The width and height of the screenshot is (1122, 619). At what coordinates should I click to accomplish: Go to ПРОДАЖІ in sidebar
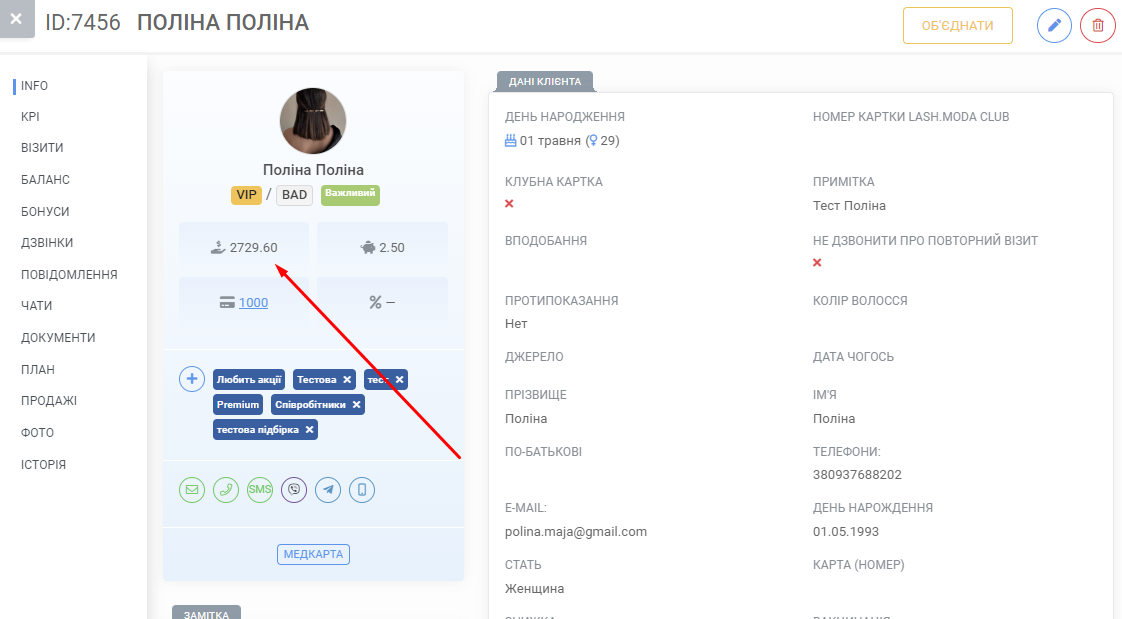pos(49,401)
